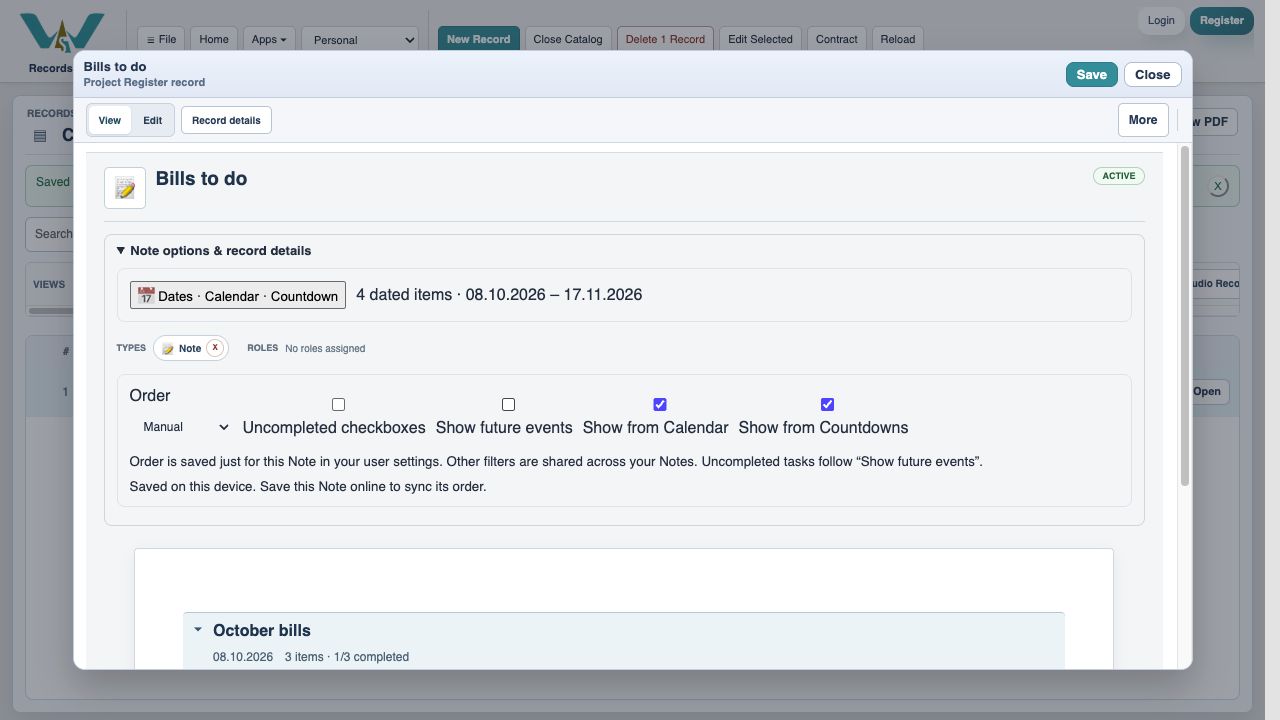This screenshot has height=720, width=1280.
Task: Enable Show future events checkbox
Action: tap(508, 404)
